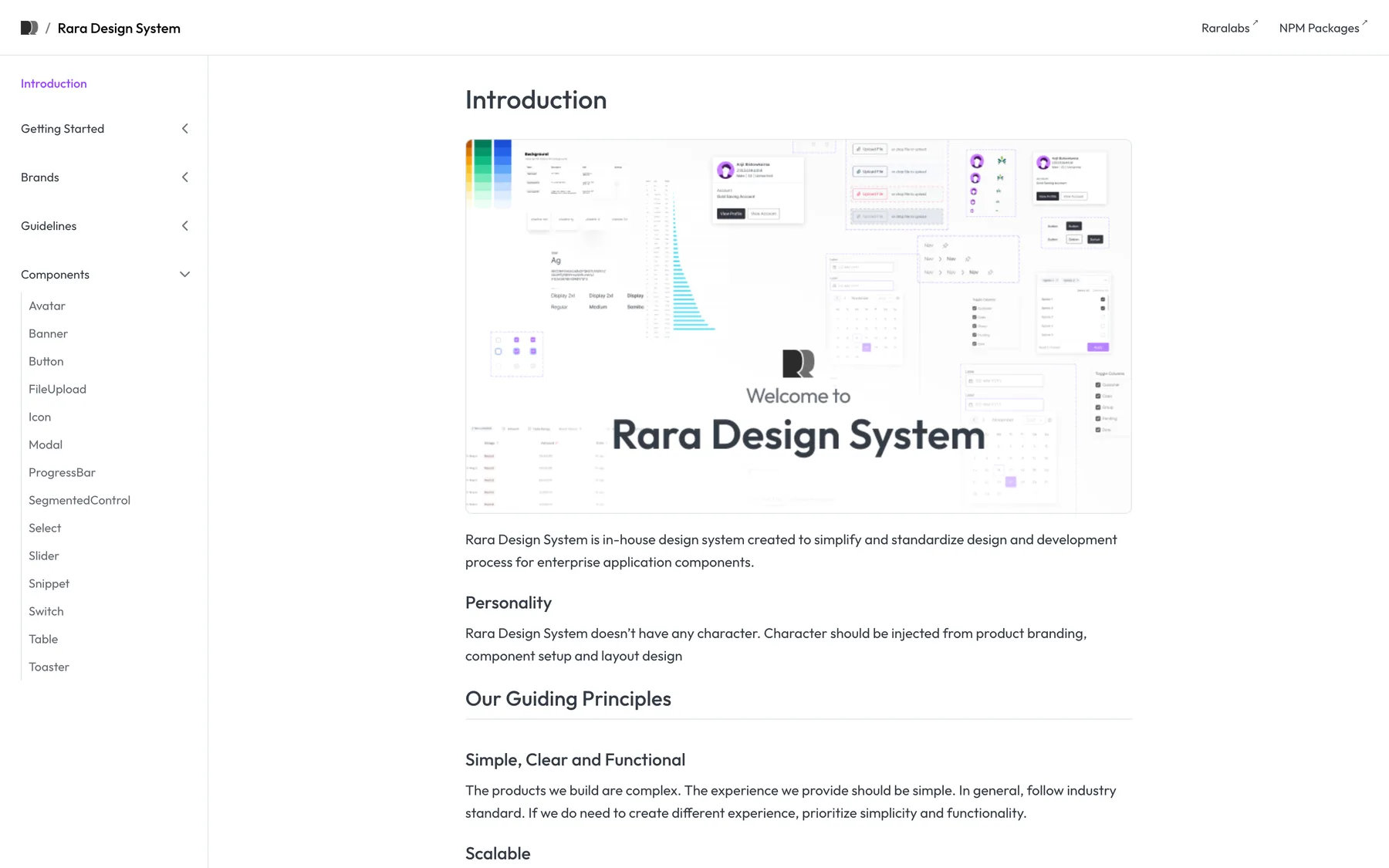The height and width of the screenshot is (868, 1389).
Task: Go to the ProgressBar component page
Action: pos(63,472)
